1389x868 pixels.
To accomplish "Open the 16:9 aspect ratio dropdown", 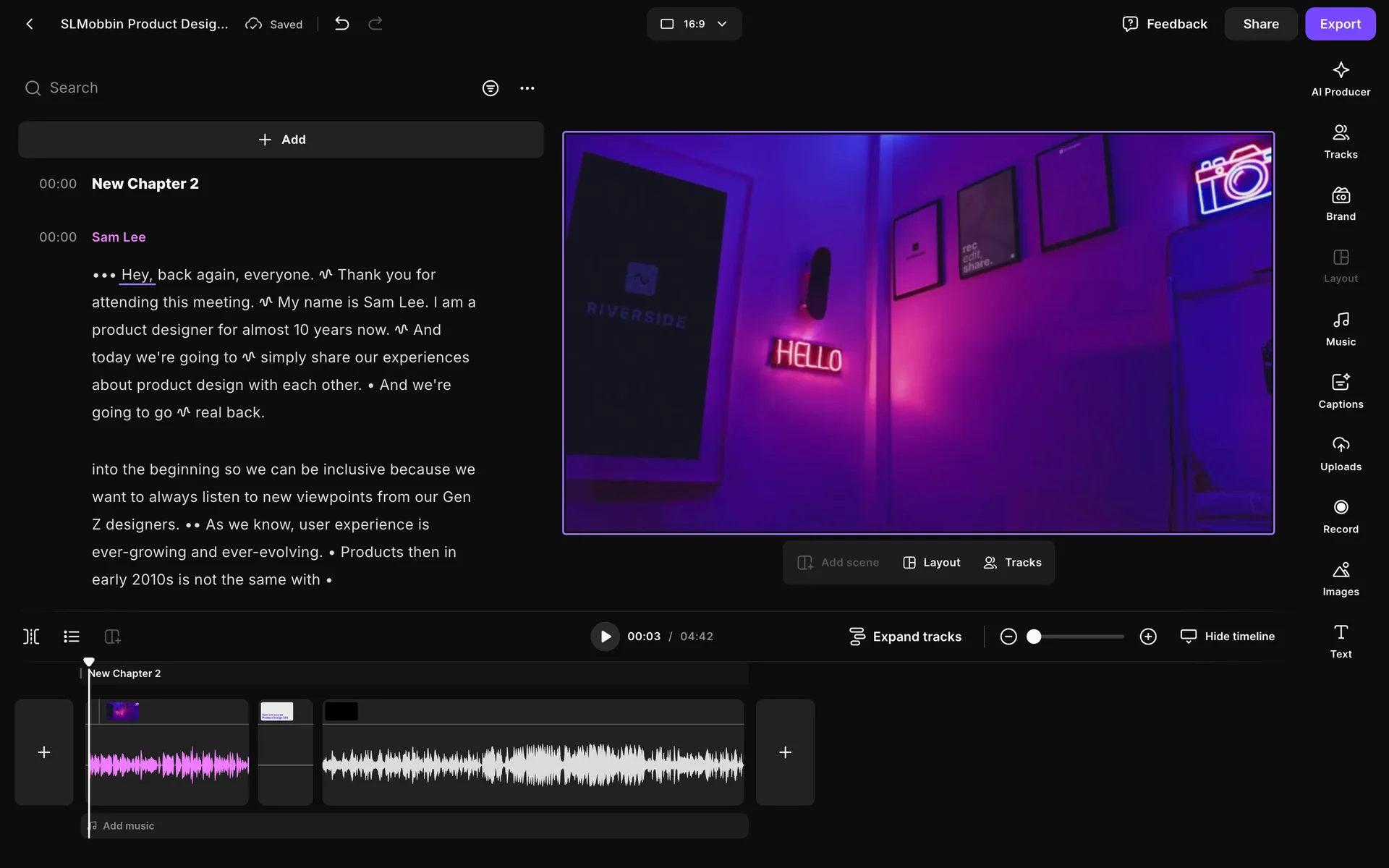I will point(694,24).
